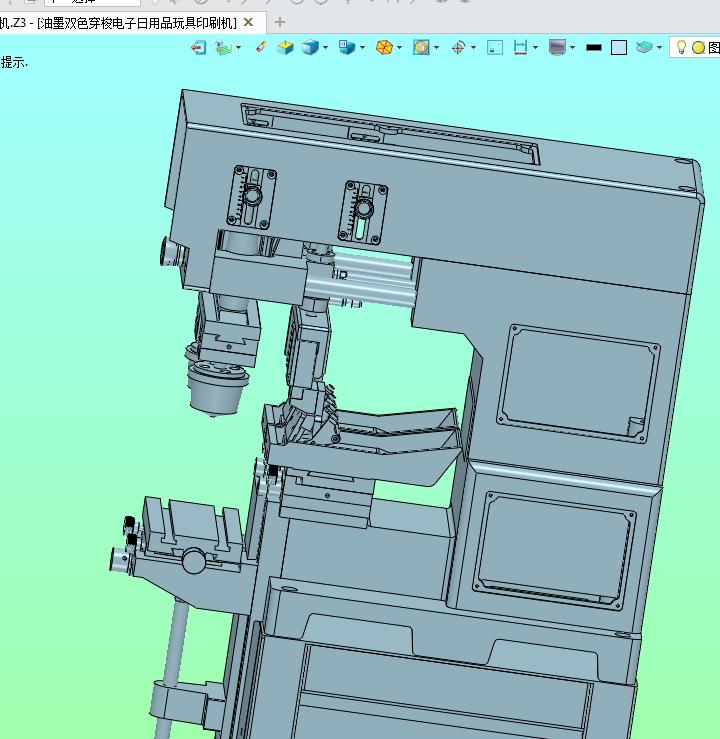Open the framed box icon's dropdown arrow
The height and width of the screenshot is (739, 720).
tap(436, 48)
